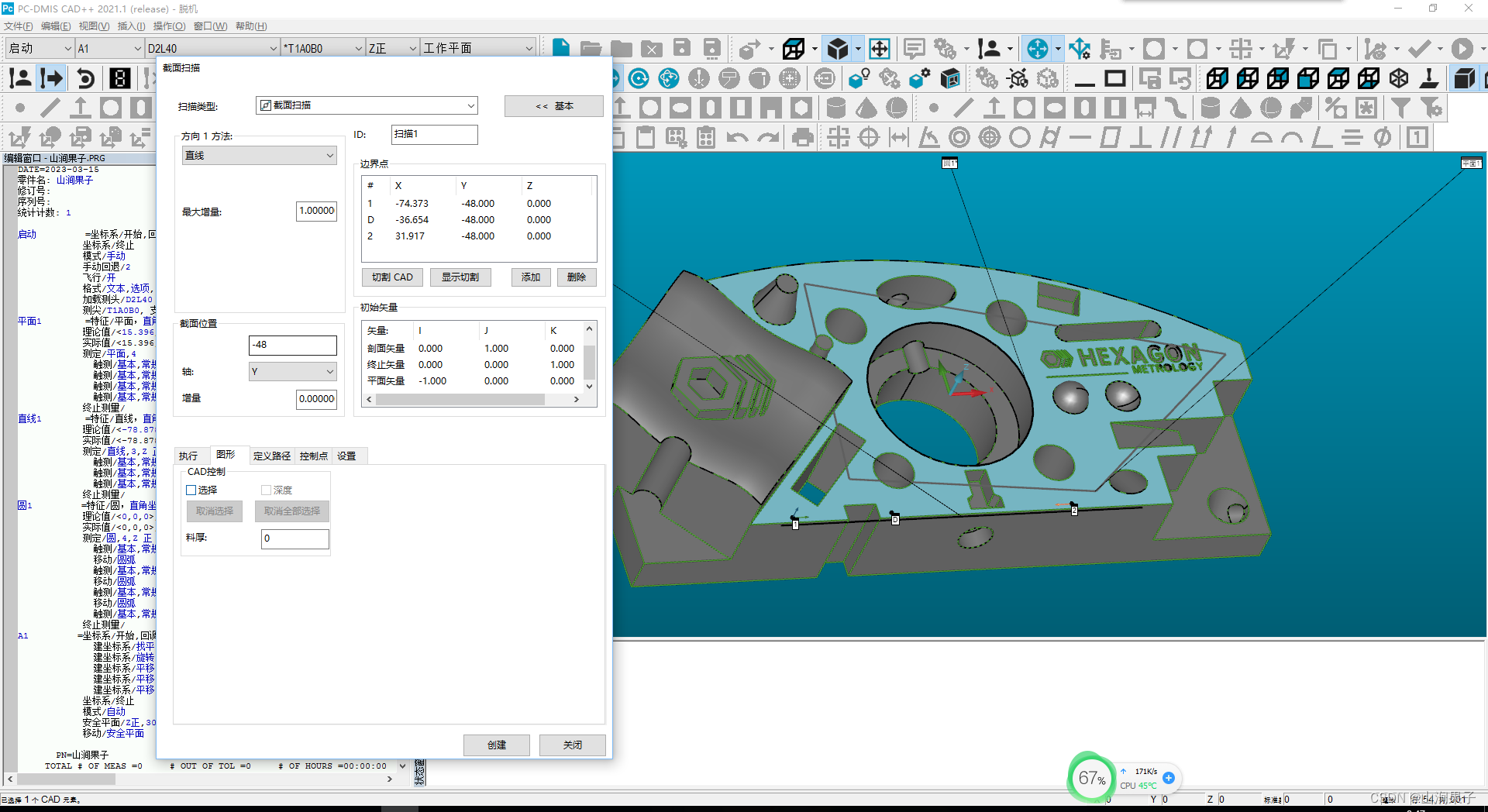Click the concentricity dimension icon
The height and width of the screenshot is (812, 1488).
[959, 138]
